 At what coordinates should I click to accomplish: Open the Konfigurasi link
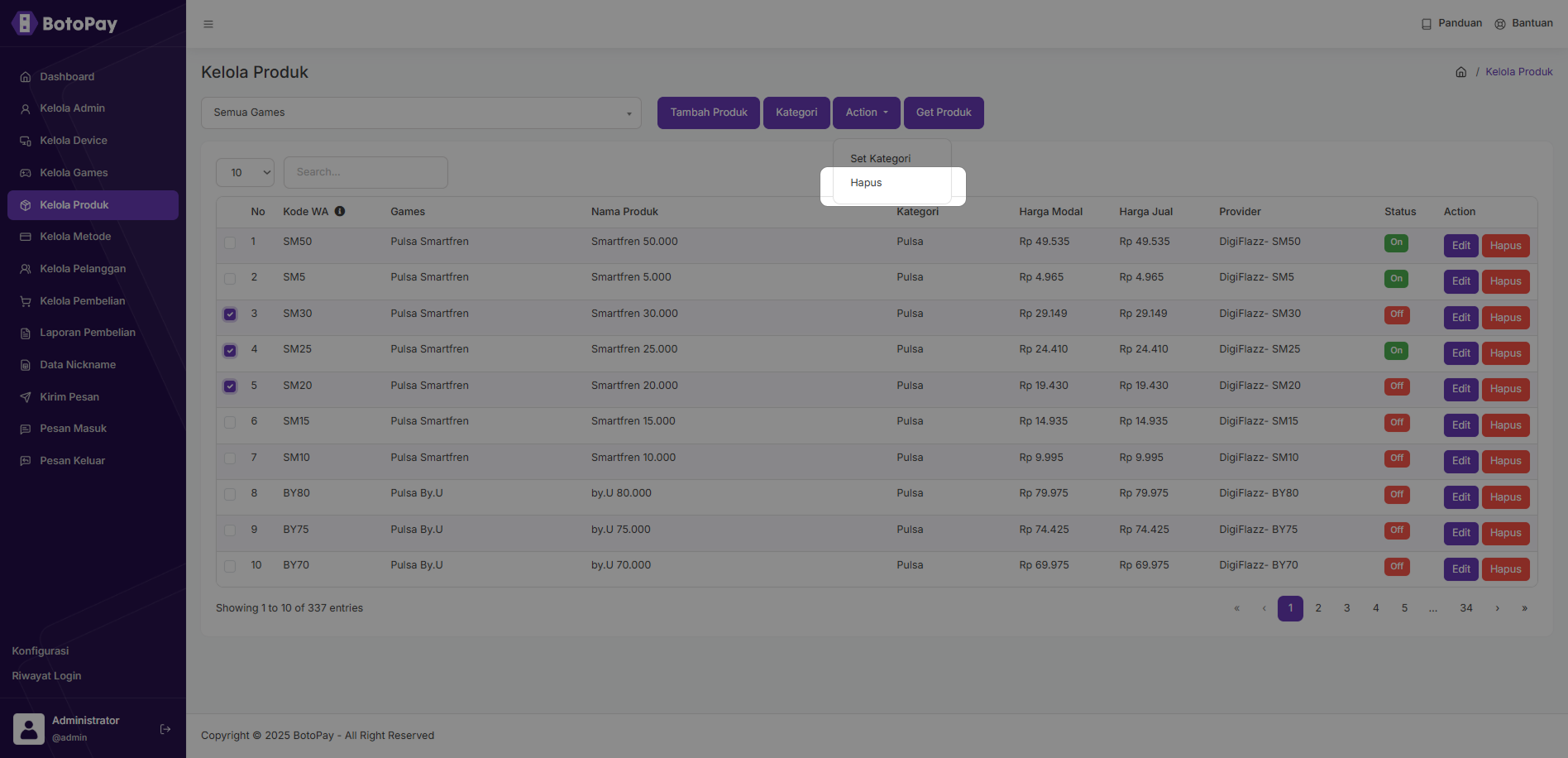[41, 651]
